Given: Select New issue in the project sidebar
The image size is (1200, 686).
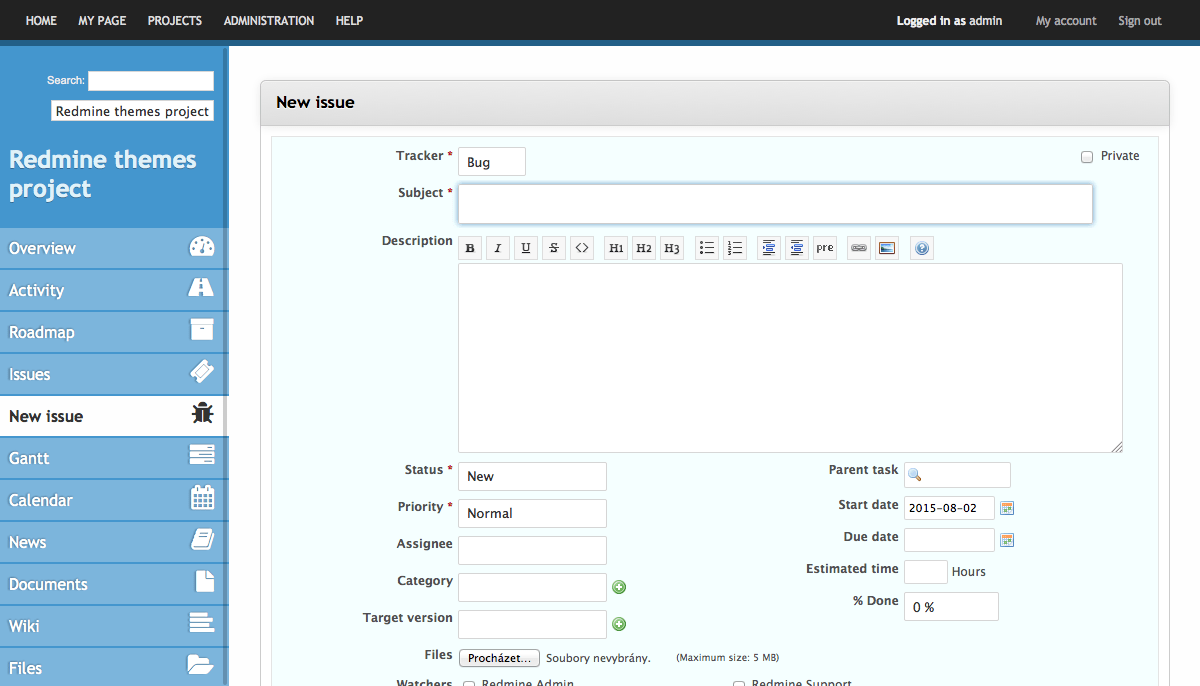Looking at the screenshot, I should (114, 416).
